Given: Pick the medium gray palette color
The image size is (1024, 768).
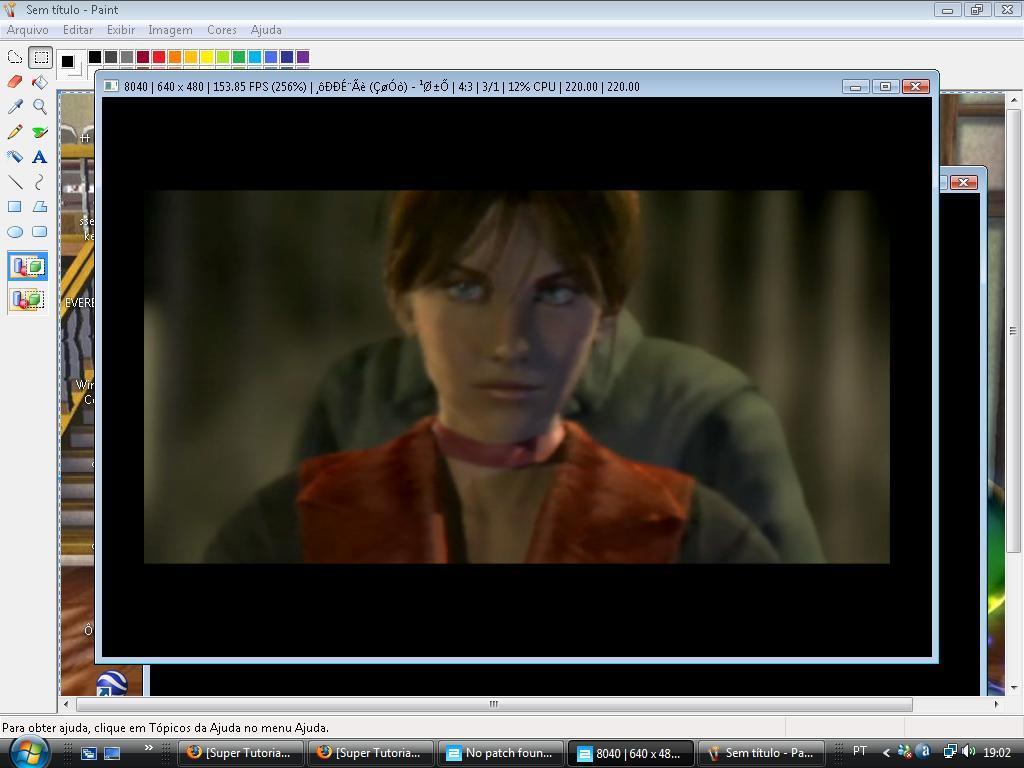Looking at the screenshot, I should [x=127, y=57].
